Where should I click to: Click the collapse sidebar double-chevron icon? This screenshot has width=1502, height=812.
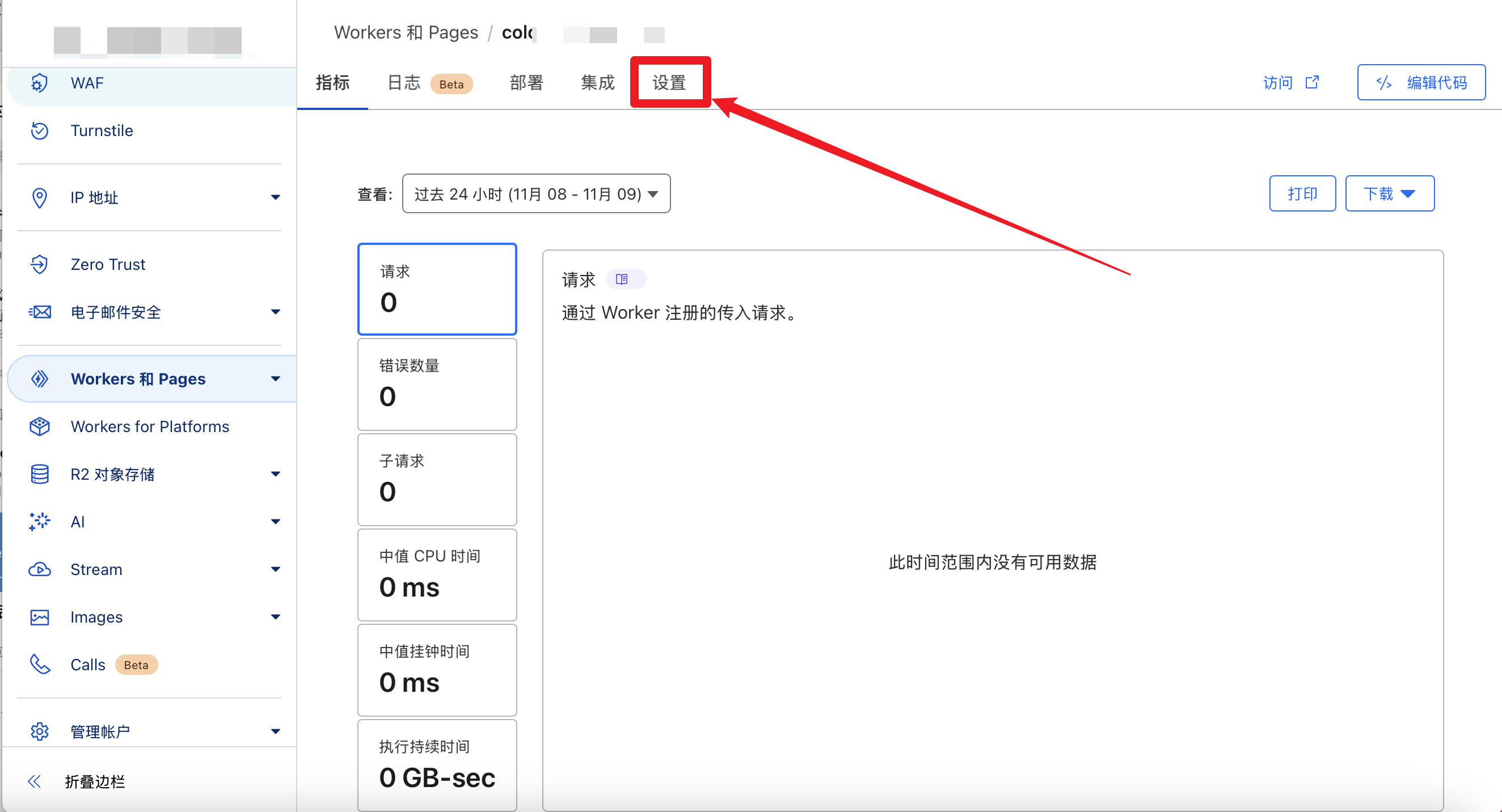(x=35, y=781)
